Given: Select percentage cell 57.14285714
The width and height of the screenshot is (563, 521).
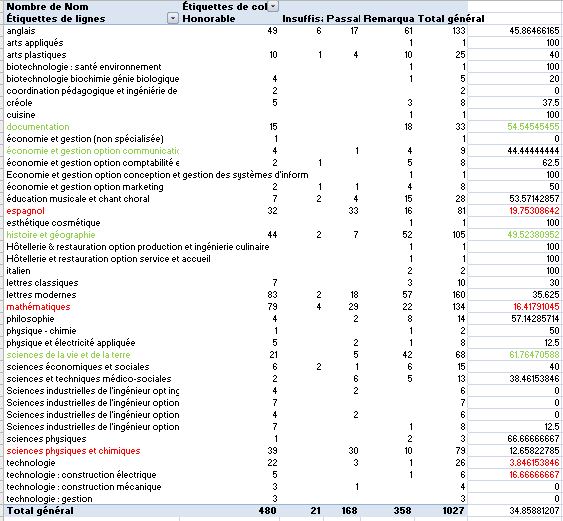Looking at the screenshot, I should coord(535,319).
